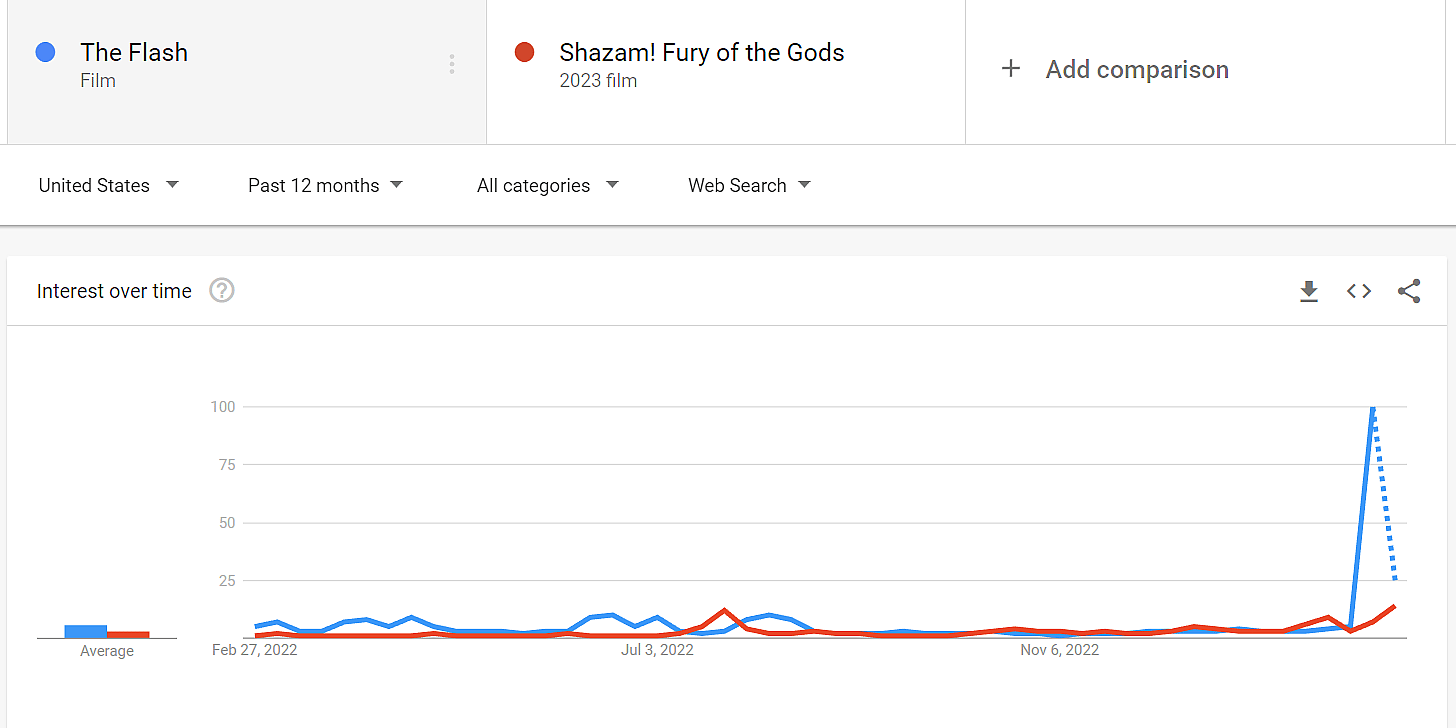Screen dimensions: 1456x728
Task: Click the Nov 6, 2022 axis label
Action: coord(1059,650)
